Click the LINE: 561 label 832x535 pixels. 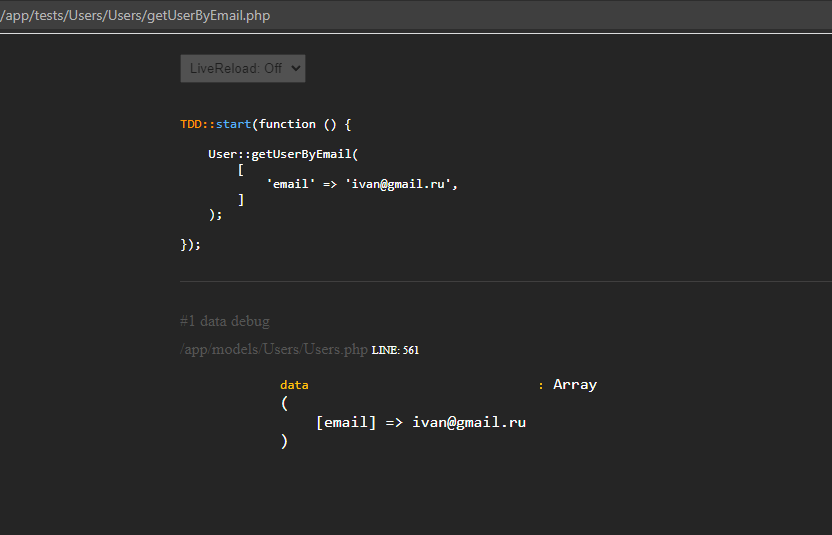click(395, 350)
